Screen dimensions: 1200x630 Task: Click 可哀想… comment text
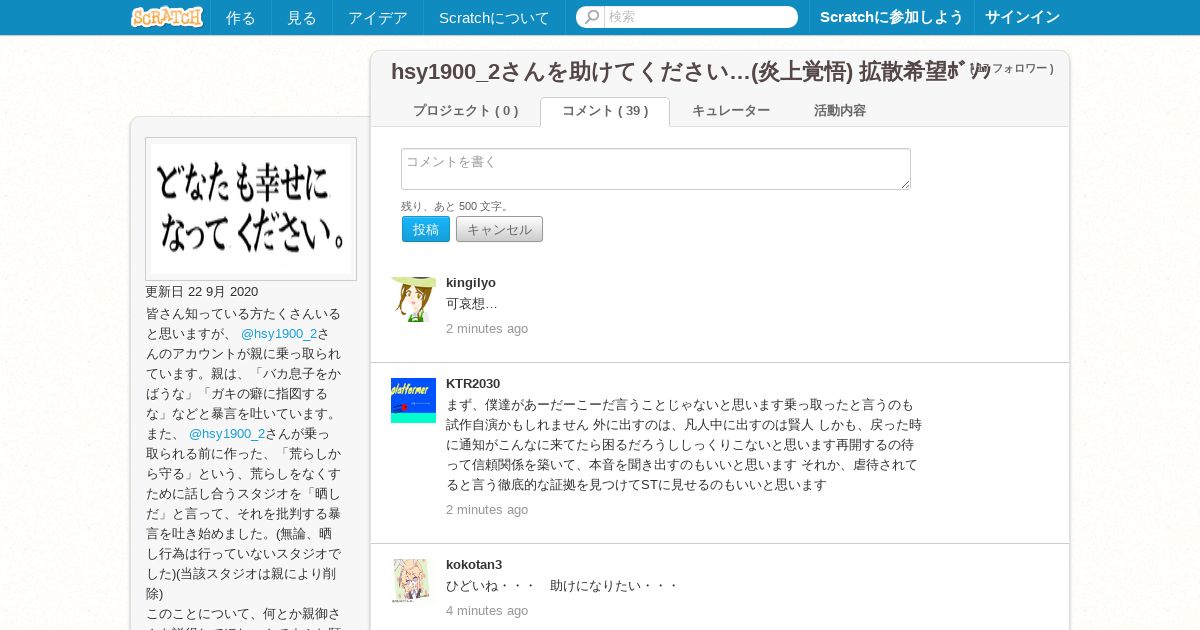(x=472, y=304)
